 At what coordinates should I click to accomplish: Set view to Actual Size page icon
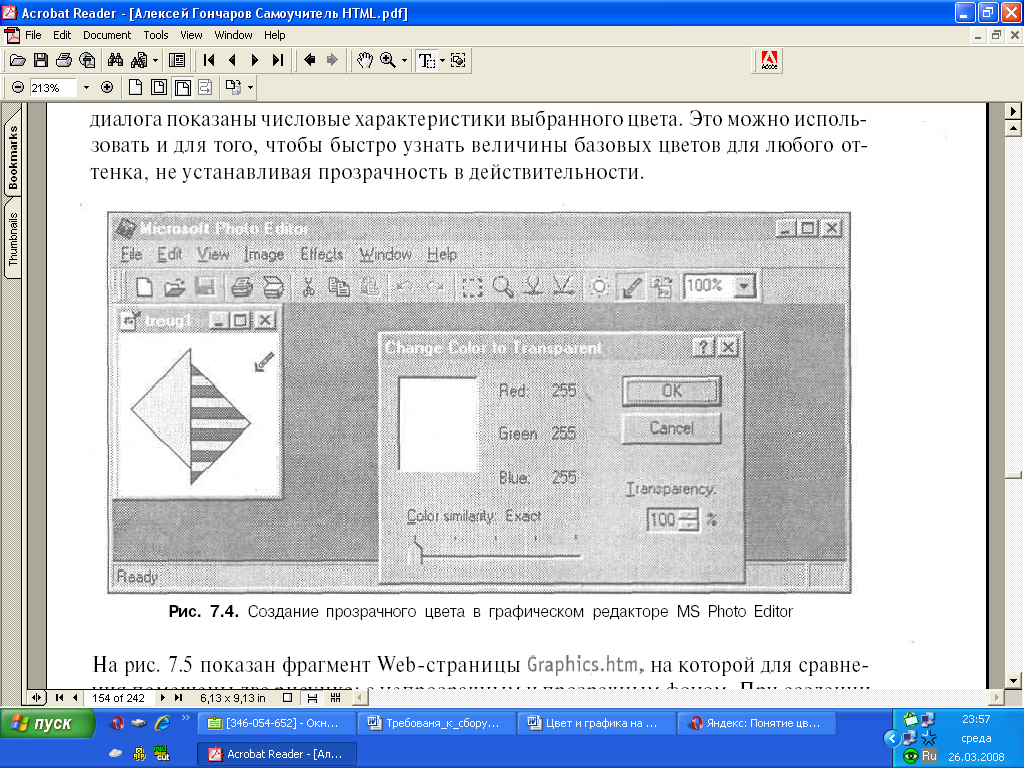point(135,87)
